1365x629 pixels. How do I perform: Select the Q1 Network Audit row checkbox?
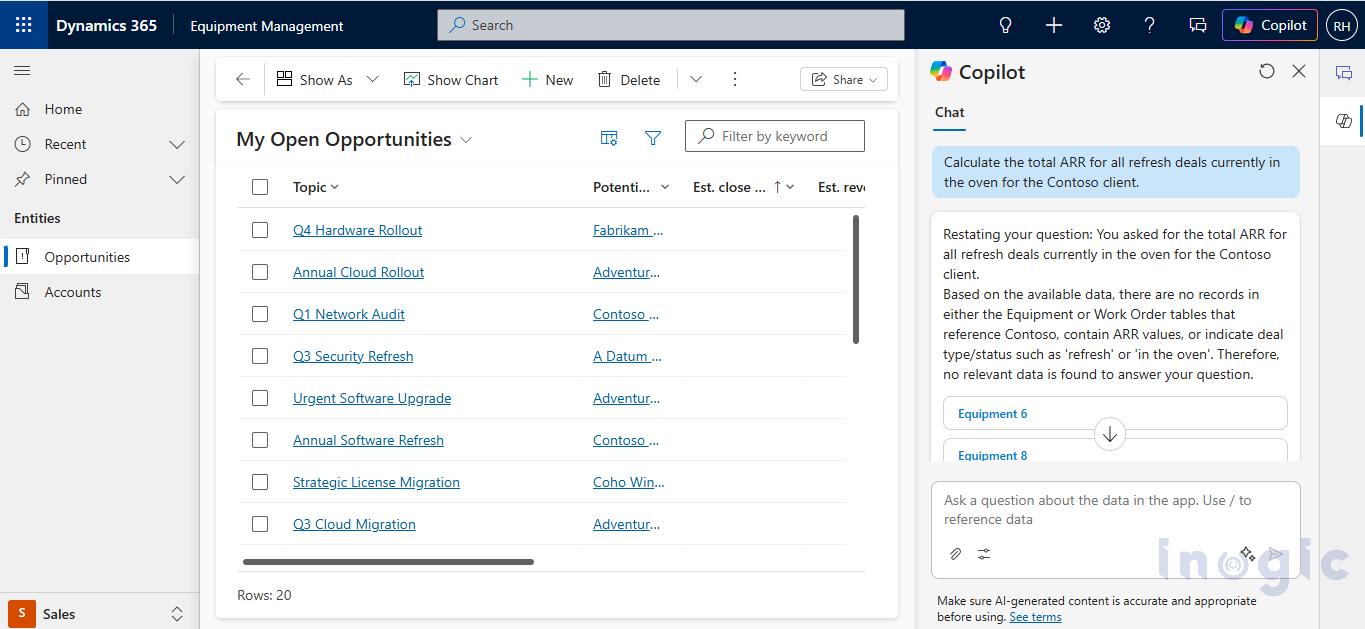tap(260, 314)
